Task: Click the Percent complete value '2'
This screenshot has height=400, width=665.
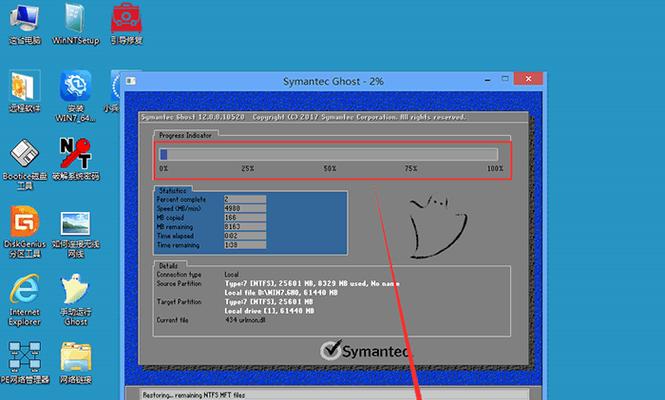Action: [245, 199]
